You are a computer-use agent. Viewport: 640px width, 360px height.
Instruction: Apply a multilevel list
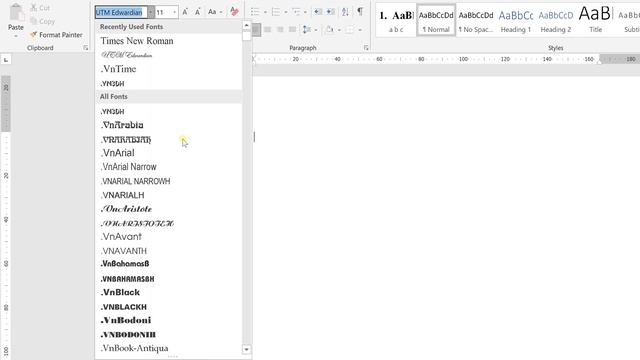[296, 12]
